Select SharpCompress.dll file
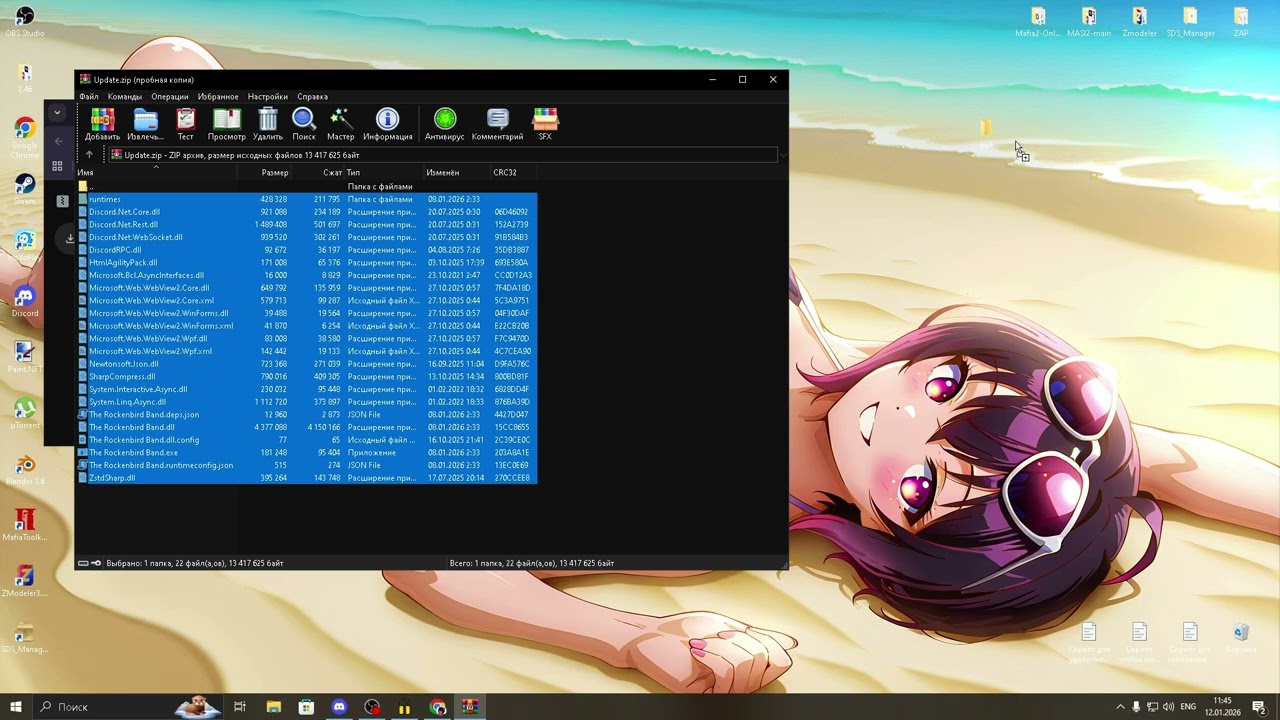The width and height of the screenshot is (1280, 720). tap(307, 377)
